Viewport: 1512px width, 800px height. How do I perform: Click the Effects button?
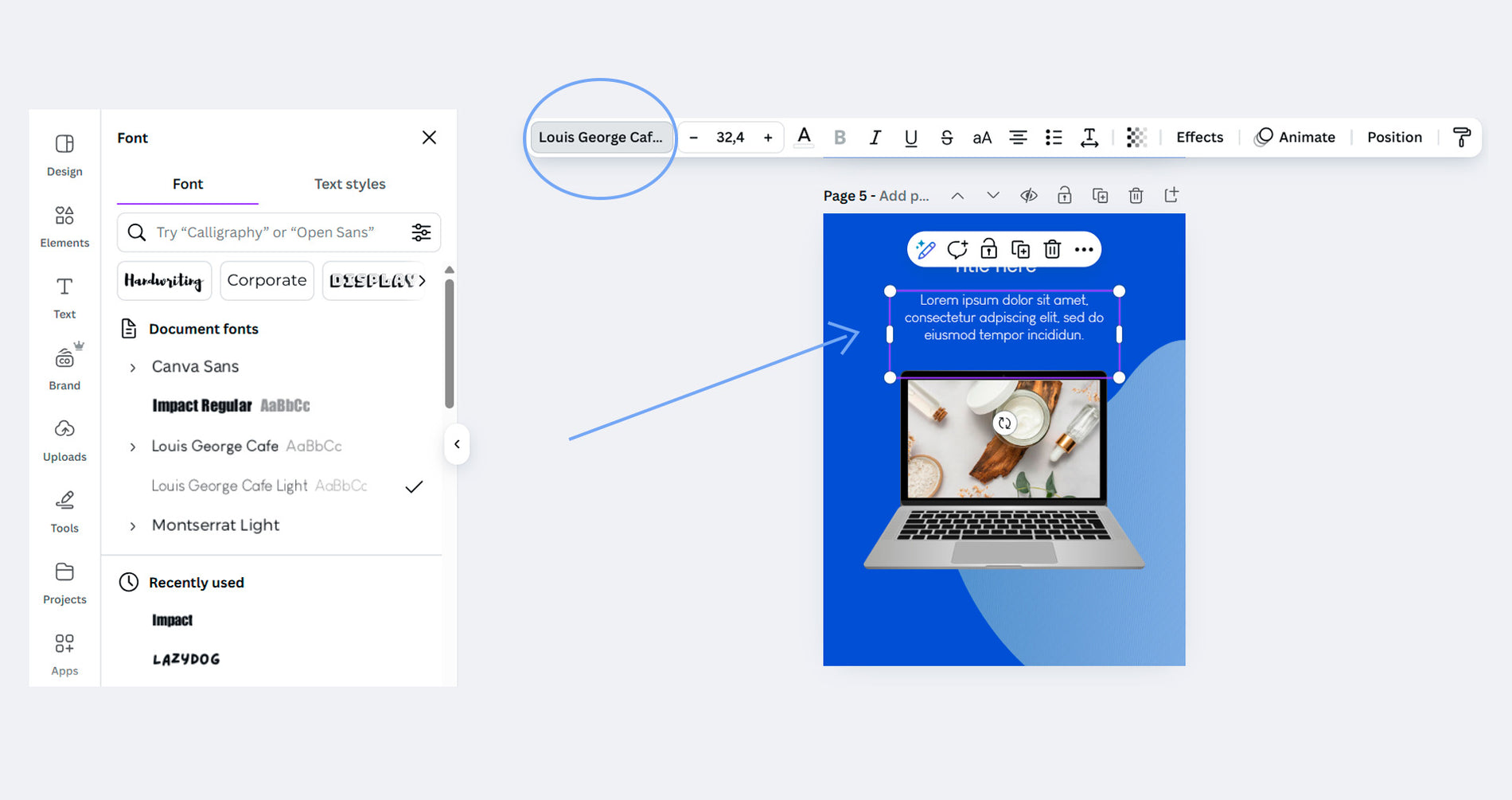(x=1199, y=138)
